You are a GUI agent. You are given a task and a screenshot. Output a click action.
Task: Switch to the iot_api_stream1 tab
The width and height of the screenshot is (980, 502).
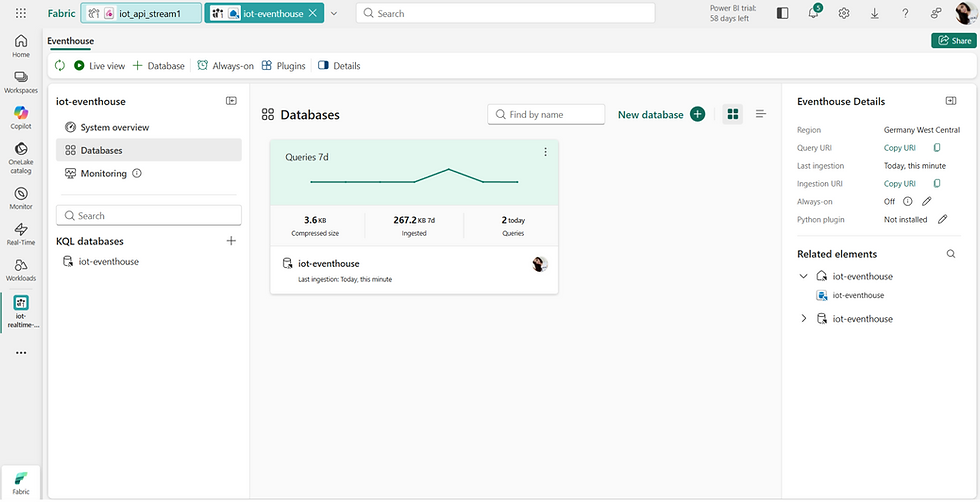pos(141,13)
